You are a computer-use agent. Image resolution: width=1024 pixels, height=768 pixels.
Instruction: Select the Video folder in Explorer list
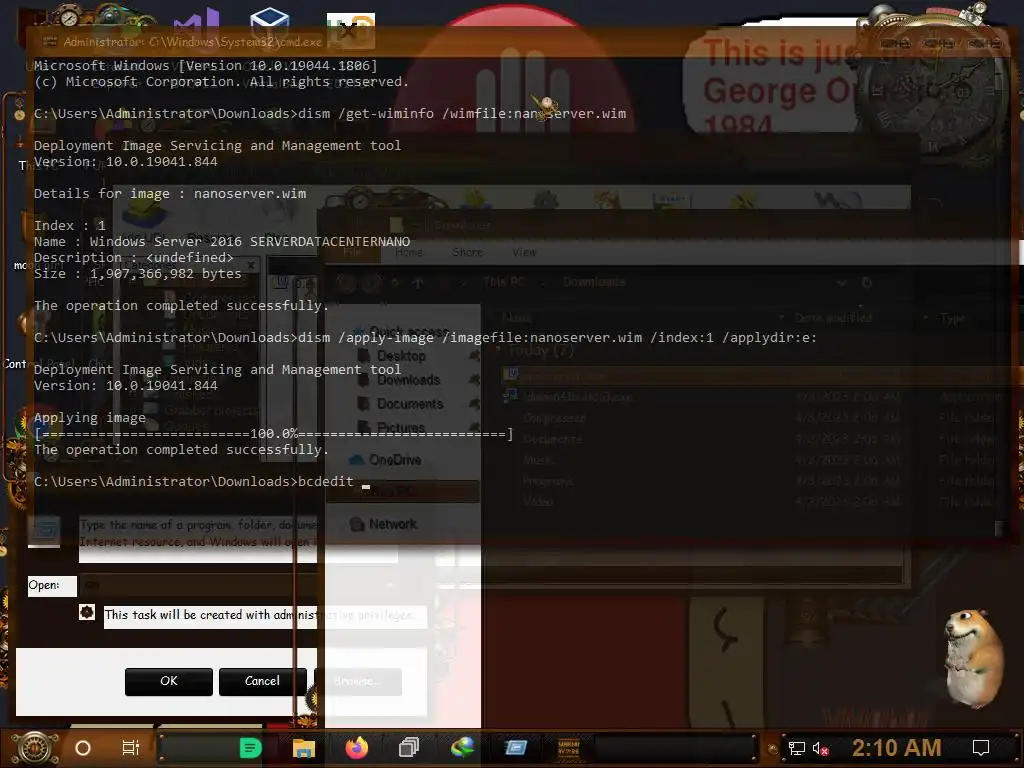point(538,502)
